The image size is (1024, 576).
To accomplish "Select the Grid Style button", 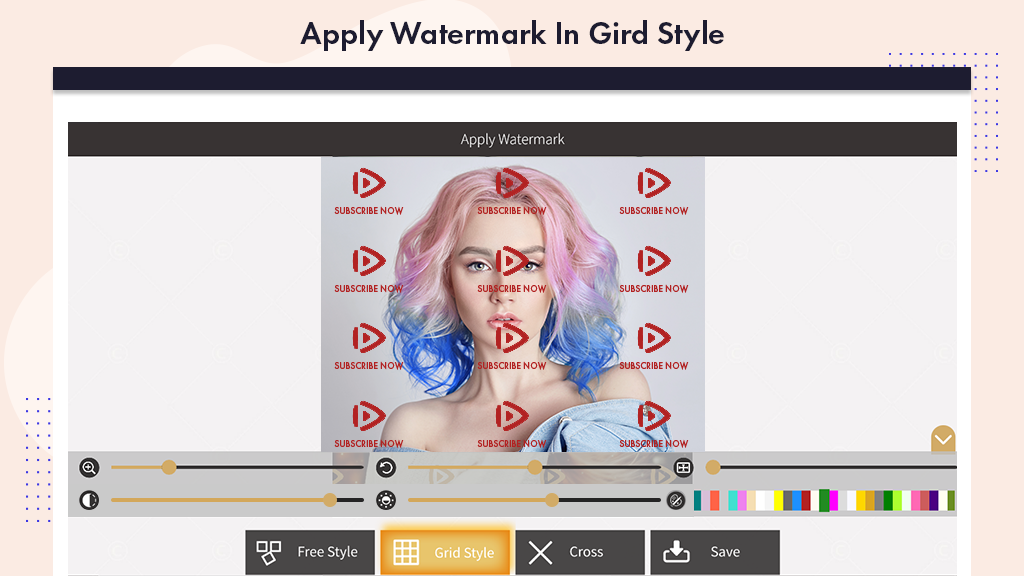I will click(445, 552).
